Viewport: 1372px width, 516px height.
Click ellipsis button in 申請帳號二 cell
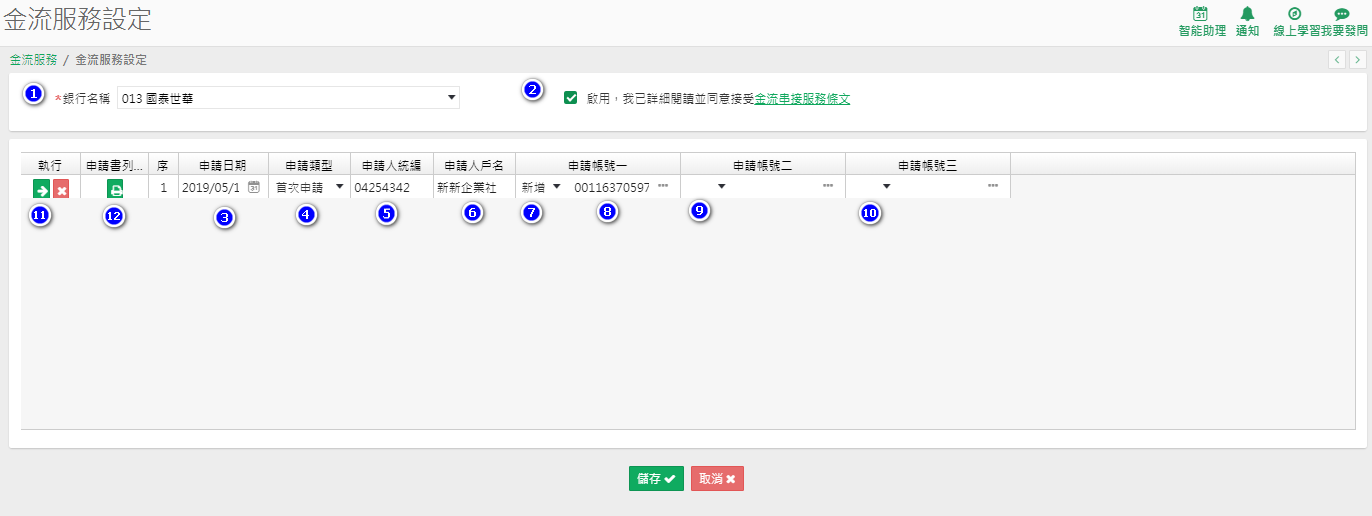[x=828, y=186]
